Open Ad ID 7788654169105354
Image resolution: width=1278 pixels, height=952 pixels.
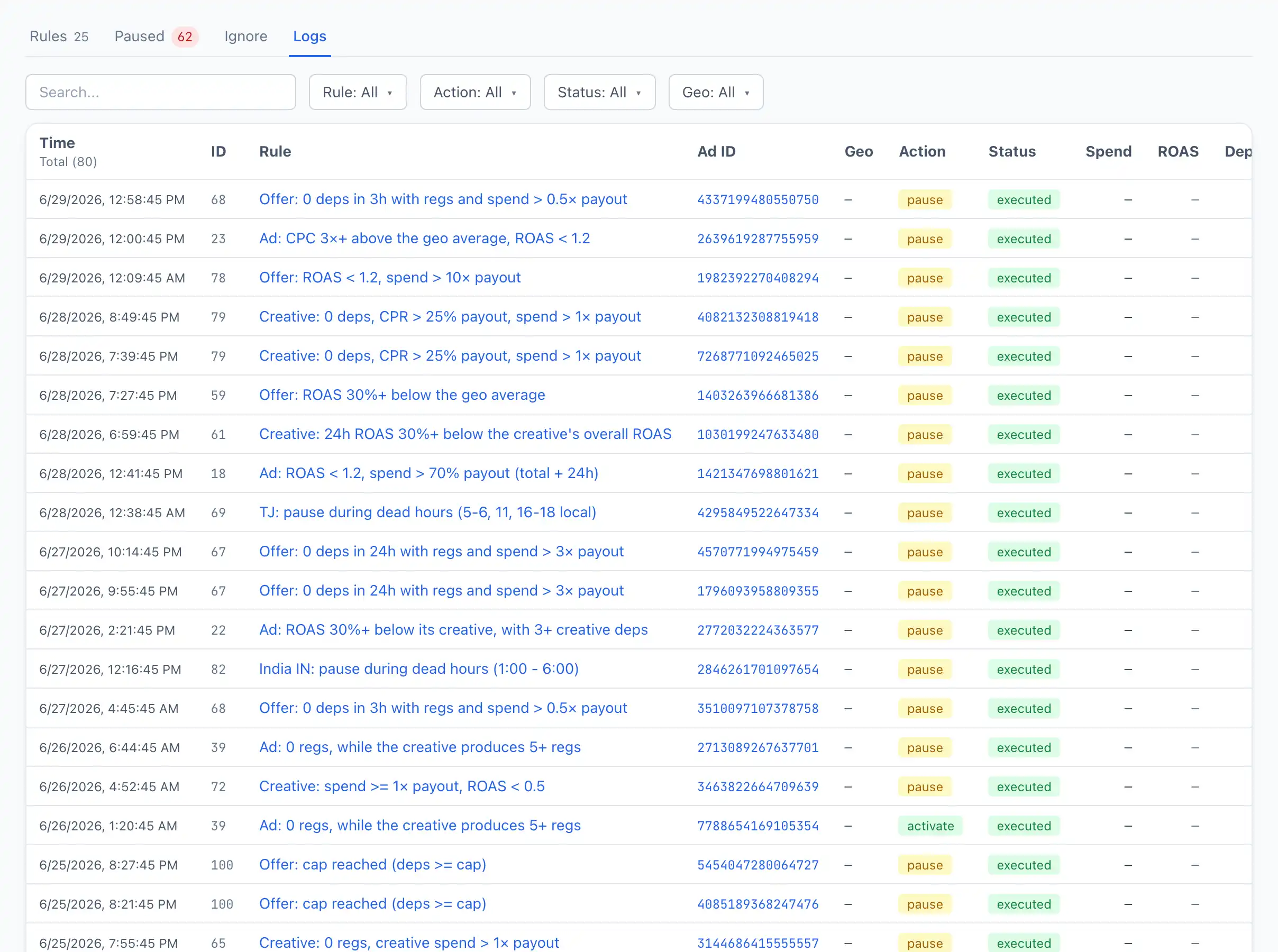(757, 827)
